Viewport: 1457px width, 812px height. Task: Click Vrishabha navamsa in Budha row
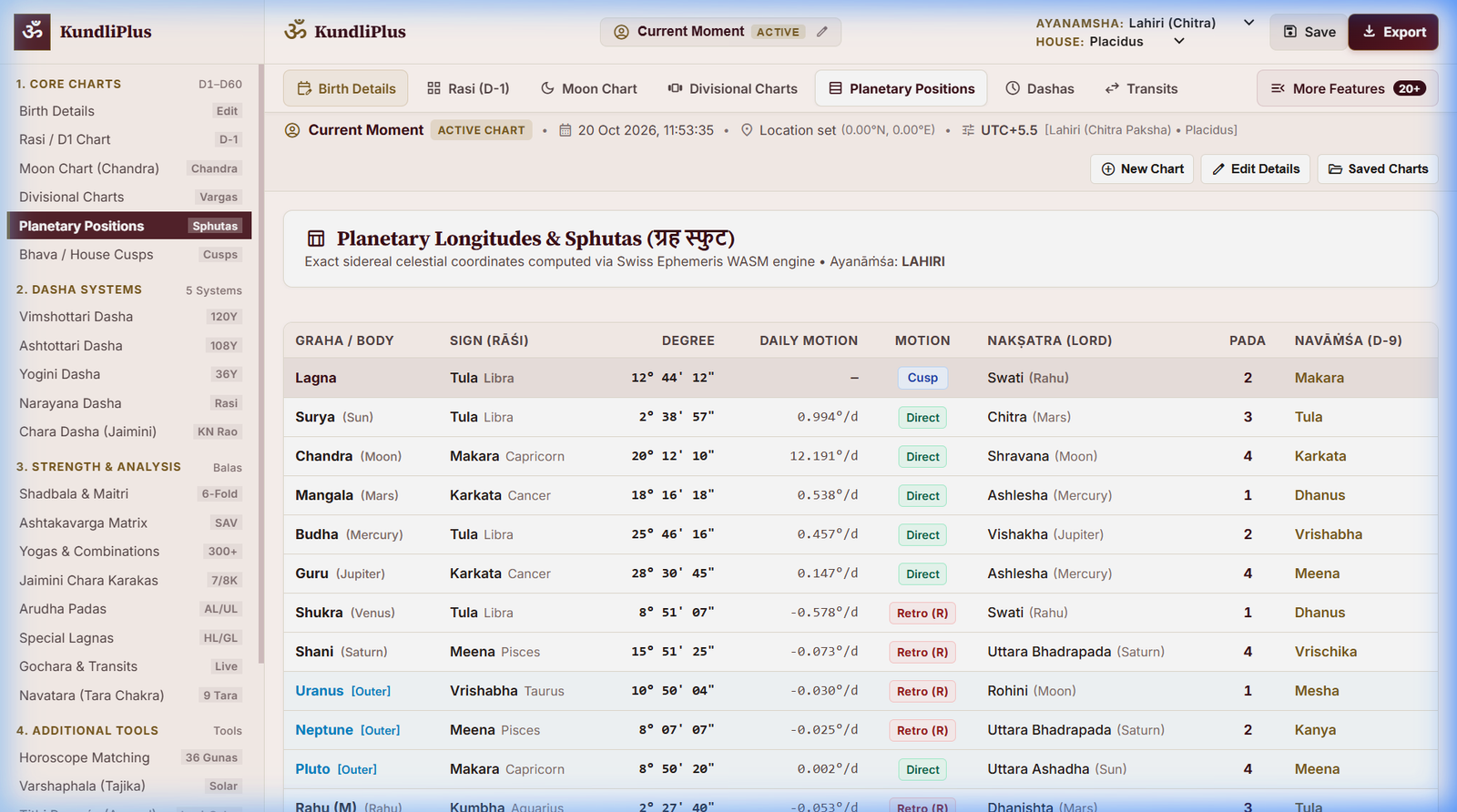coord(1329,534)
